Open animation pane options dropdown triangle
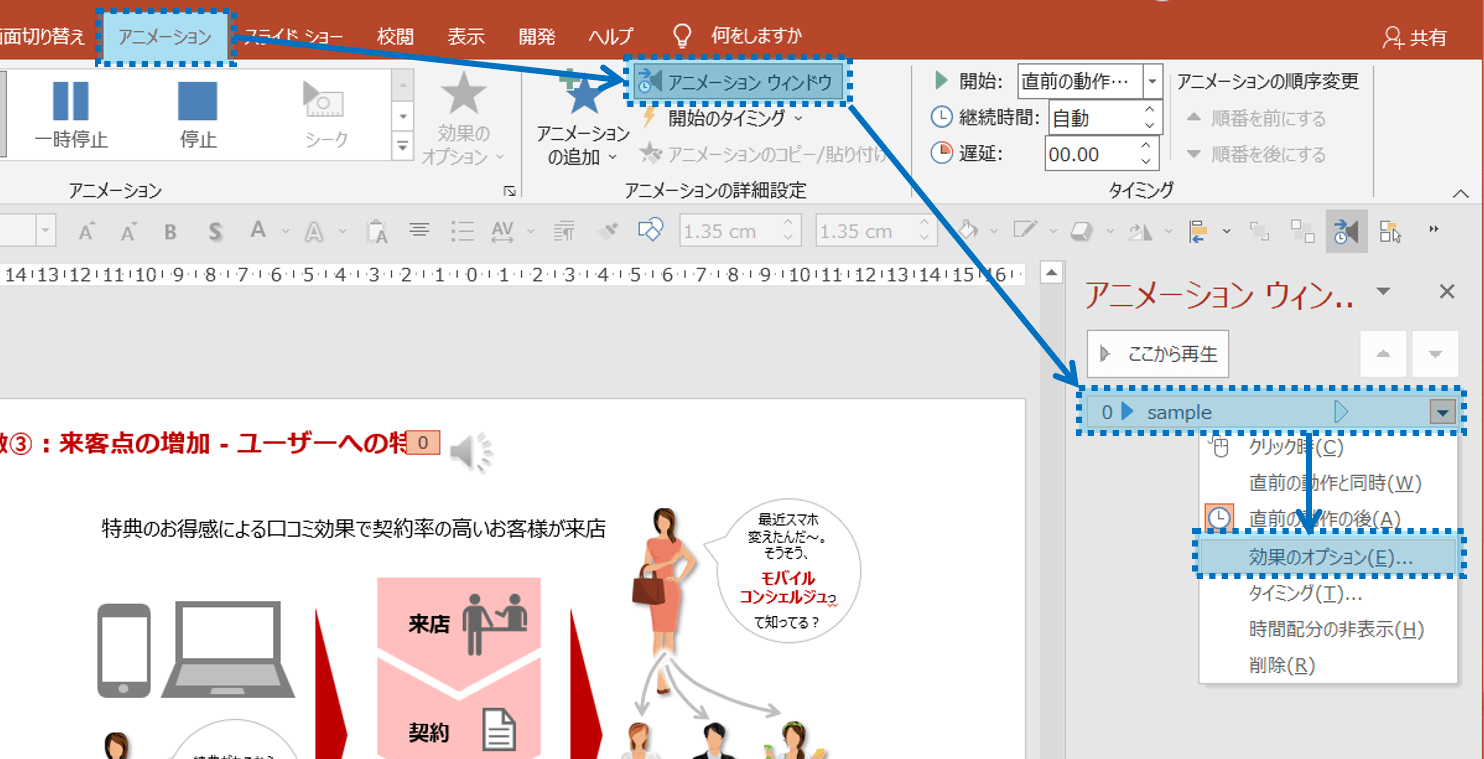The width and height of the screenshot is (1484, 759). click(1383, 291)
